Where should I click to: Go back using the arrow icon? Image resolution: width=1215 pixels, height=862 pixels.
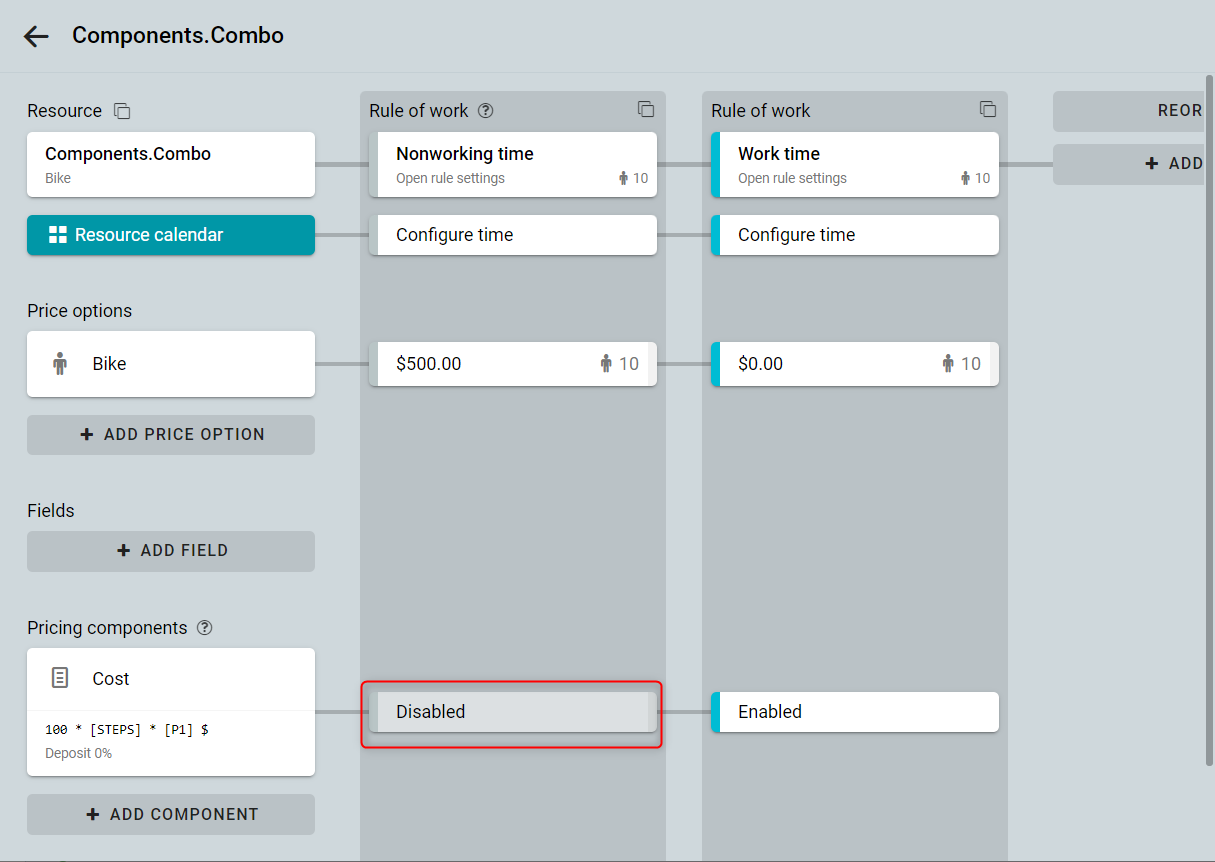click(36, 37)
